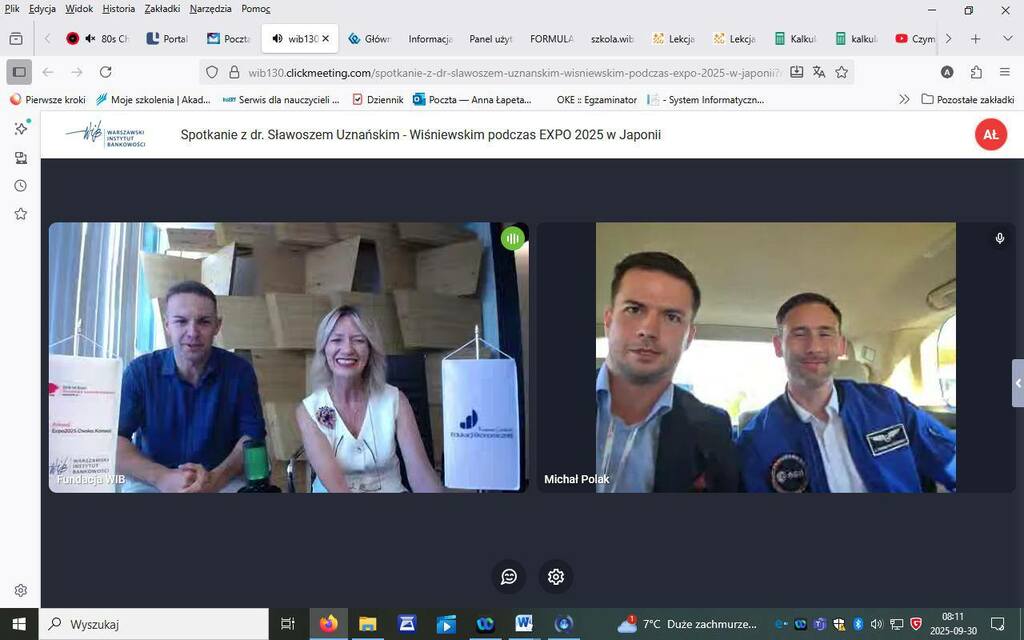Mute the 80s tab audio icon
1024x640 pixels.
point(90,39)
